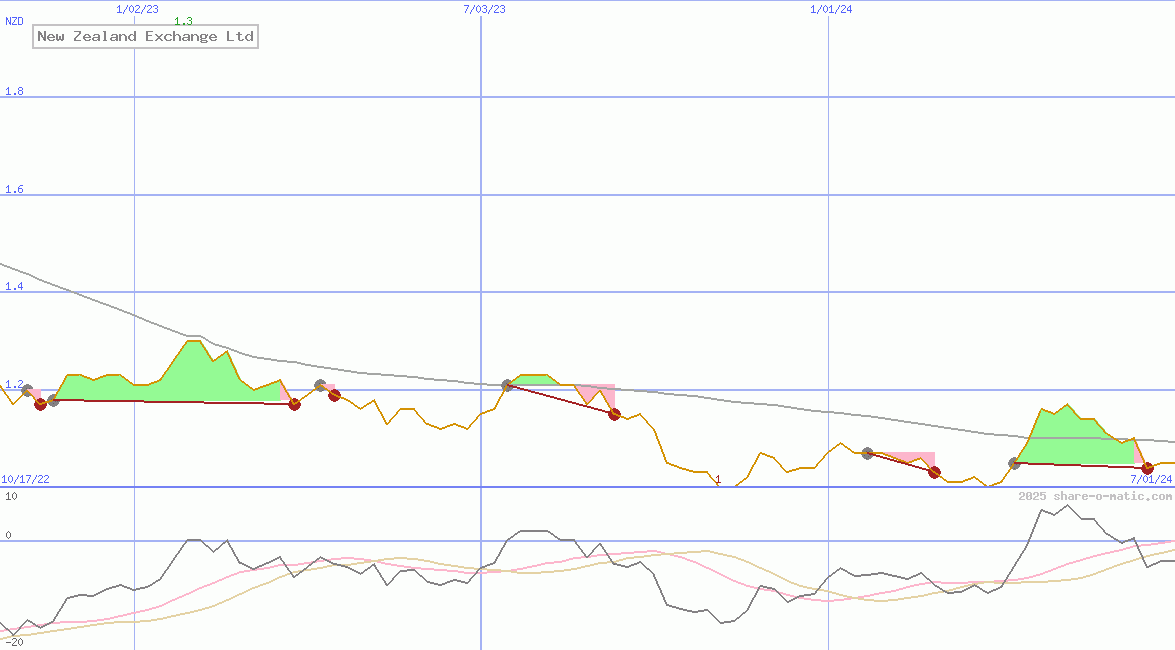The height and width of the screenshot is (650, 1175).
Task: Click the 10/17/22 start date label
Action: (x=25, y=479)
